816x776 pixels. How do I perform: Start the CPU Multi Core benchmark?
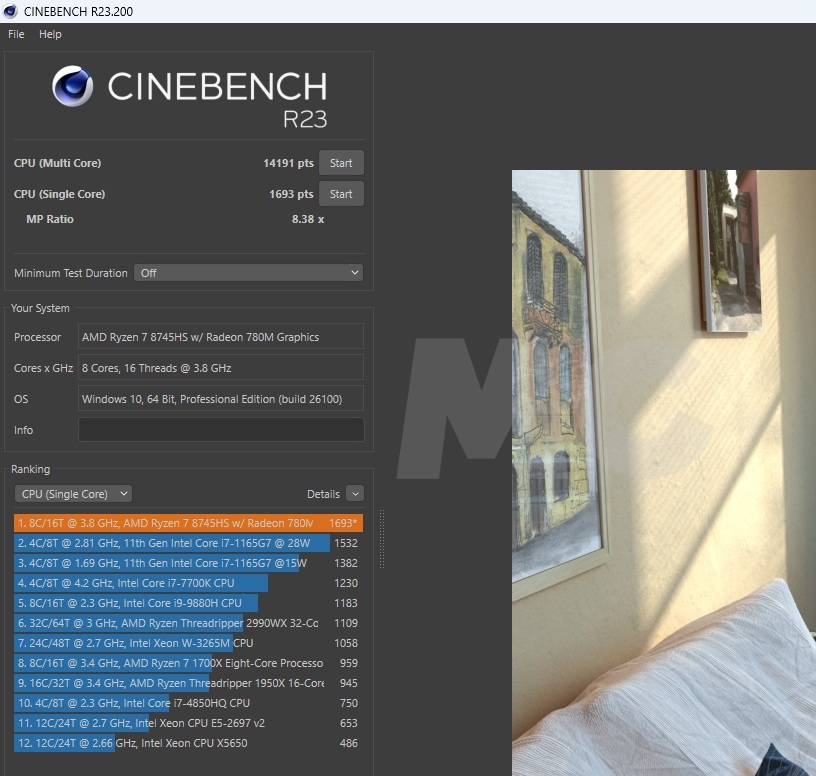coord(341,163)
